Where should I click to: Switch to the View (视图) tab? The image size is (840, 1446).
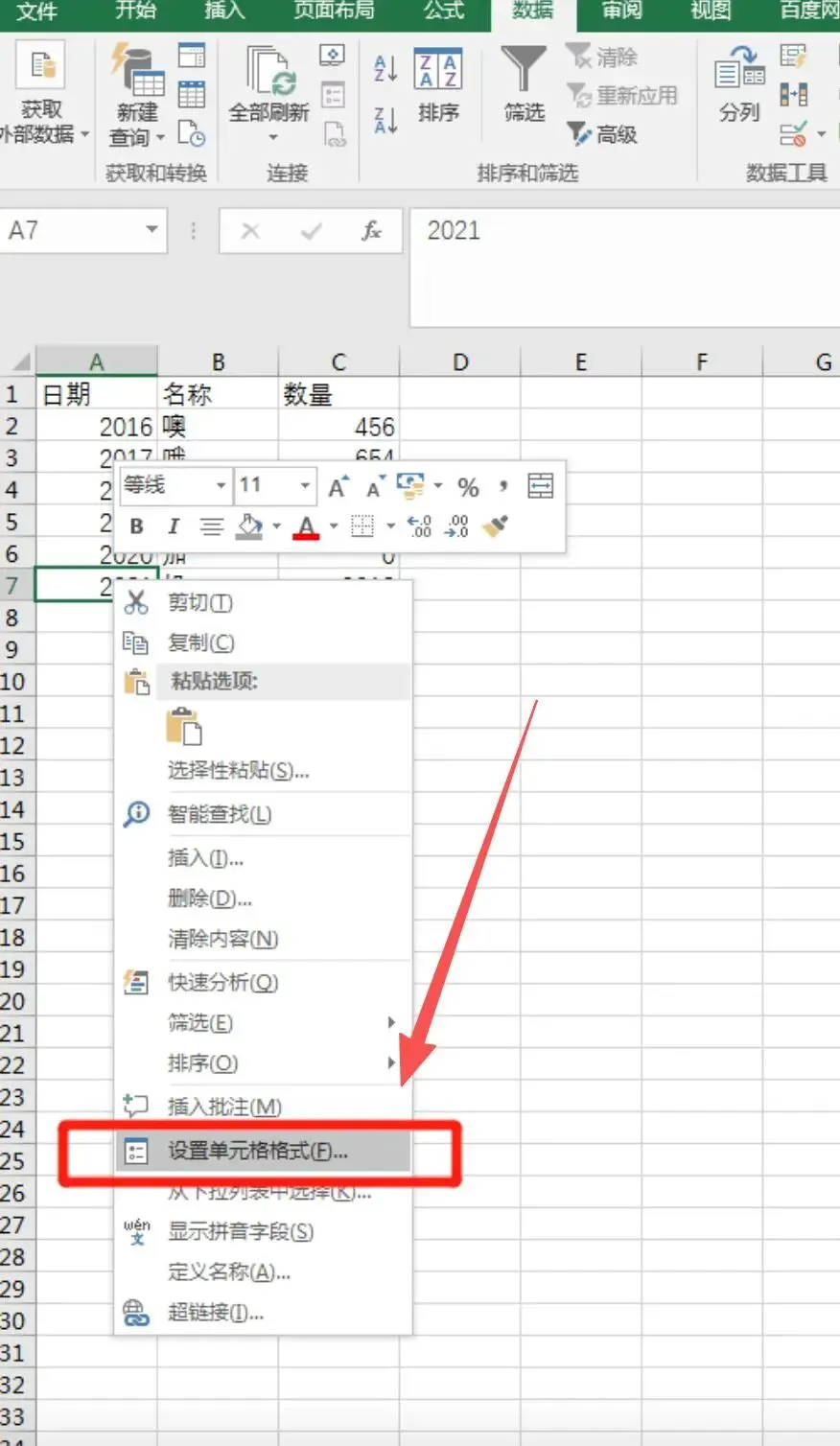(x=711, y=12)
